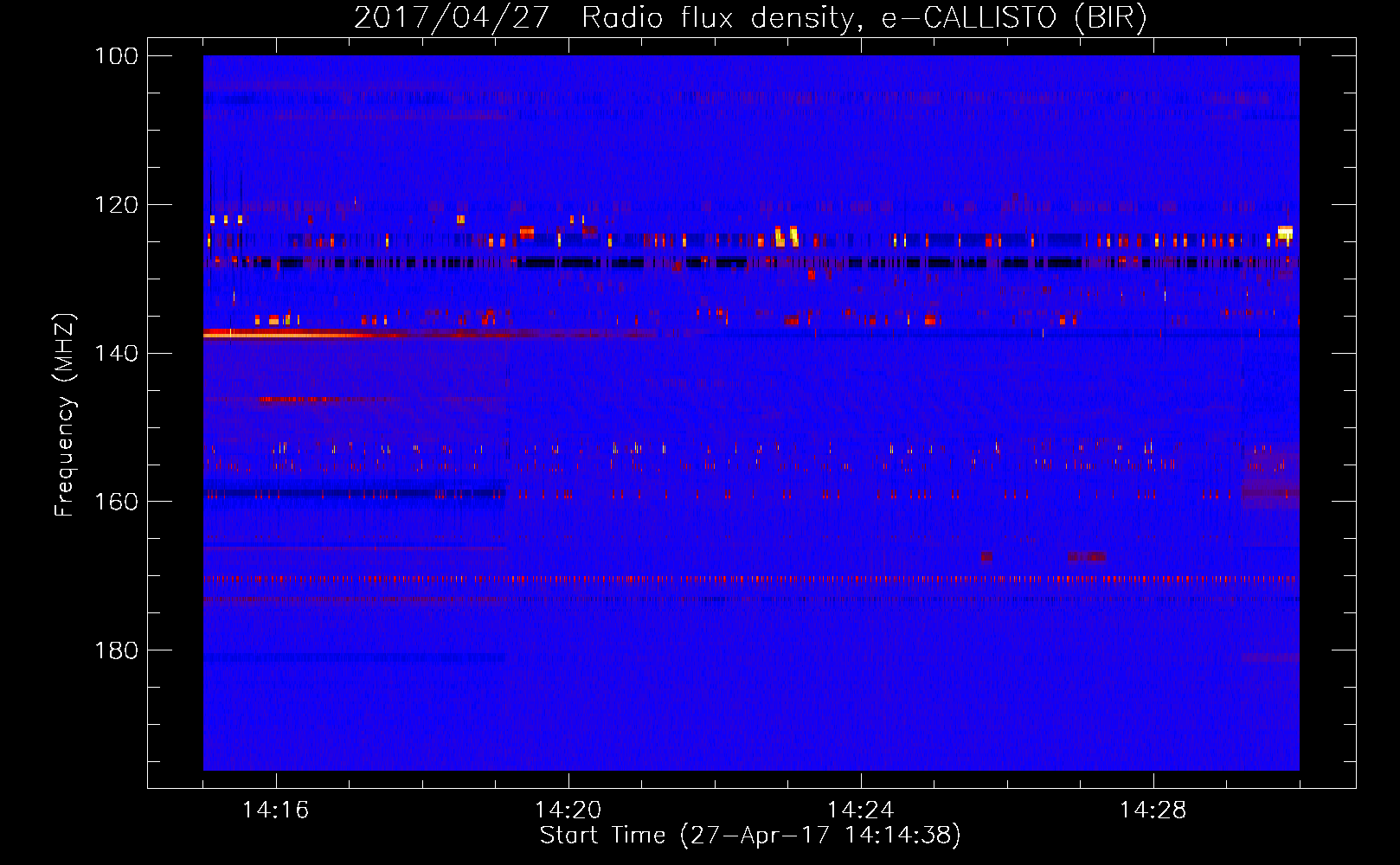Click the 120 frequency tick label
This screenshot has width=1400, height=865.
point(116,205)
